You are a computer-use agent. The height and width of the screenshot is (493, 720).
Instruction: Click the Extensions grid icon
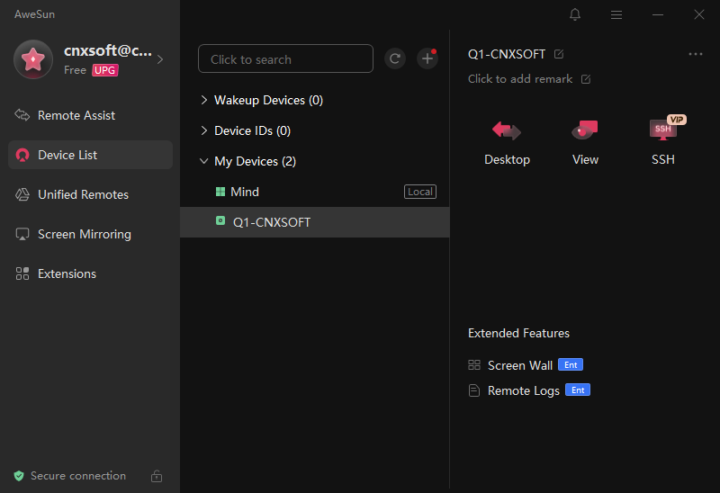(22, 274)
